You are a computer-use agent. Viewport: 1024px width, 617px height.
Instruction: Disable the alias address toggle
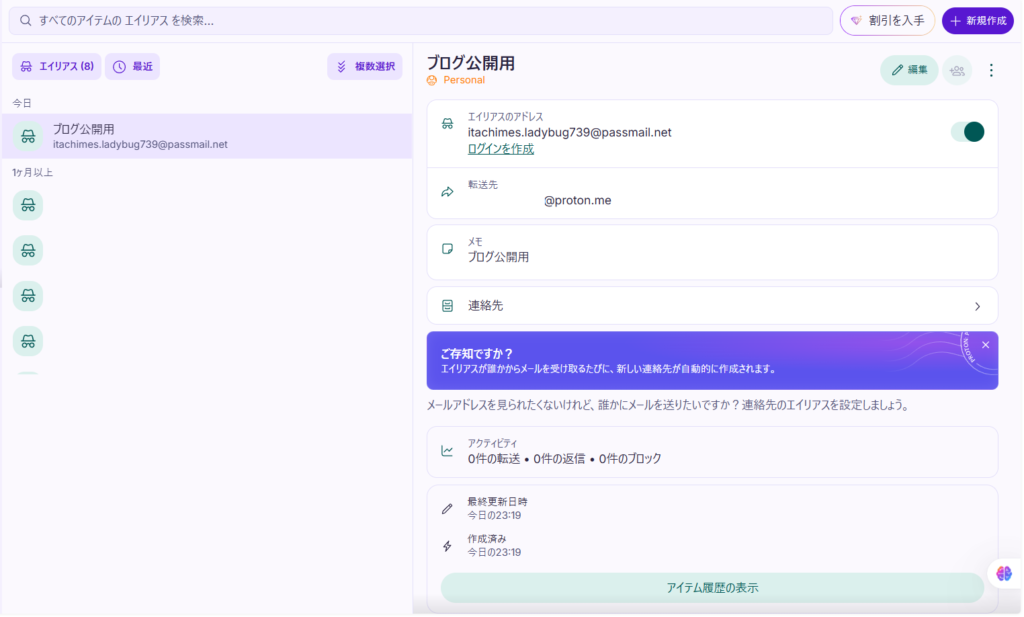pos(966,131)
